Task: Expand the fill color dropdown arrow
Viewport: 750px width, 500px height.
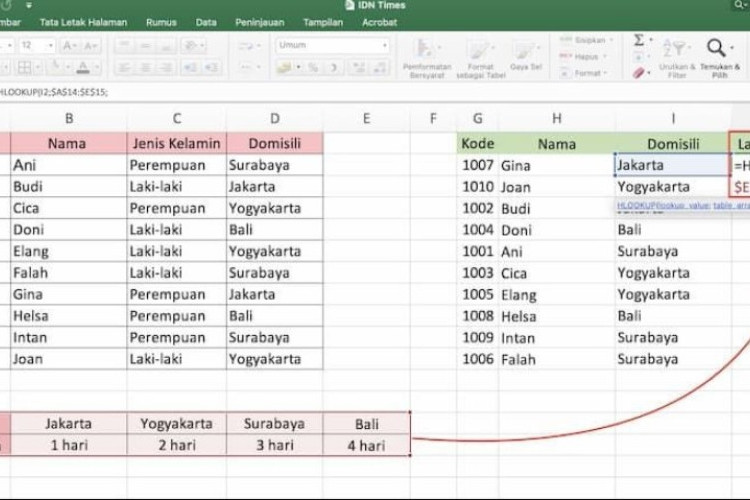Action: (x=67, y=67)
